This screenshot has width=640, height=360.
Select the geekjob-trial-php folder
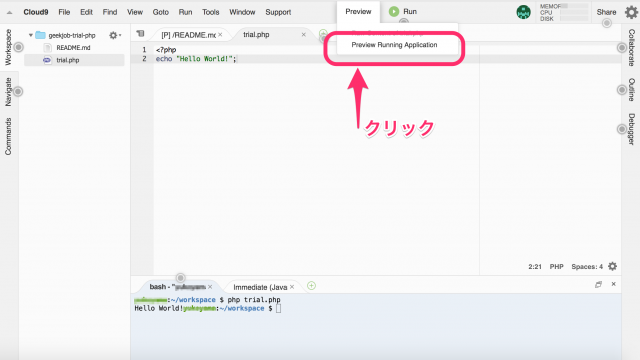pos(72,36)
